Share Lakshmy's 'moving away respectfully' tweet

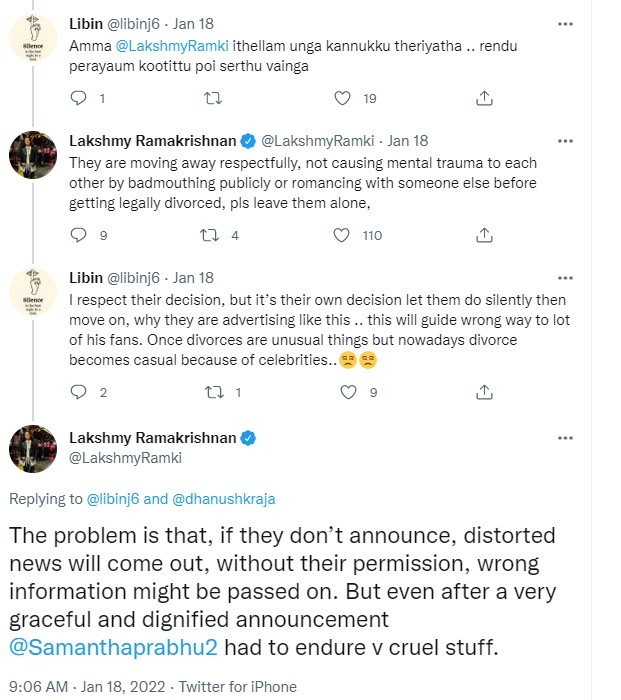tap(484, 235)
